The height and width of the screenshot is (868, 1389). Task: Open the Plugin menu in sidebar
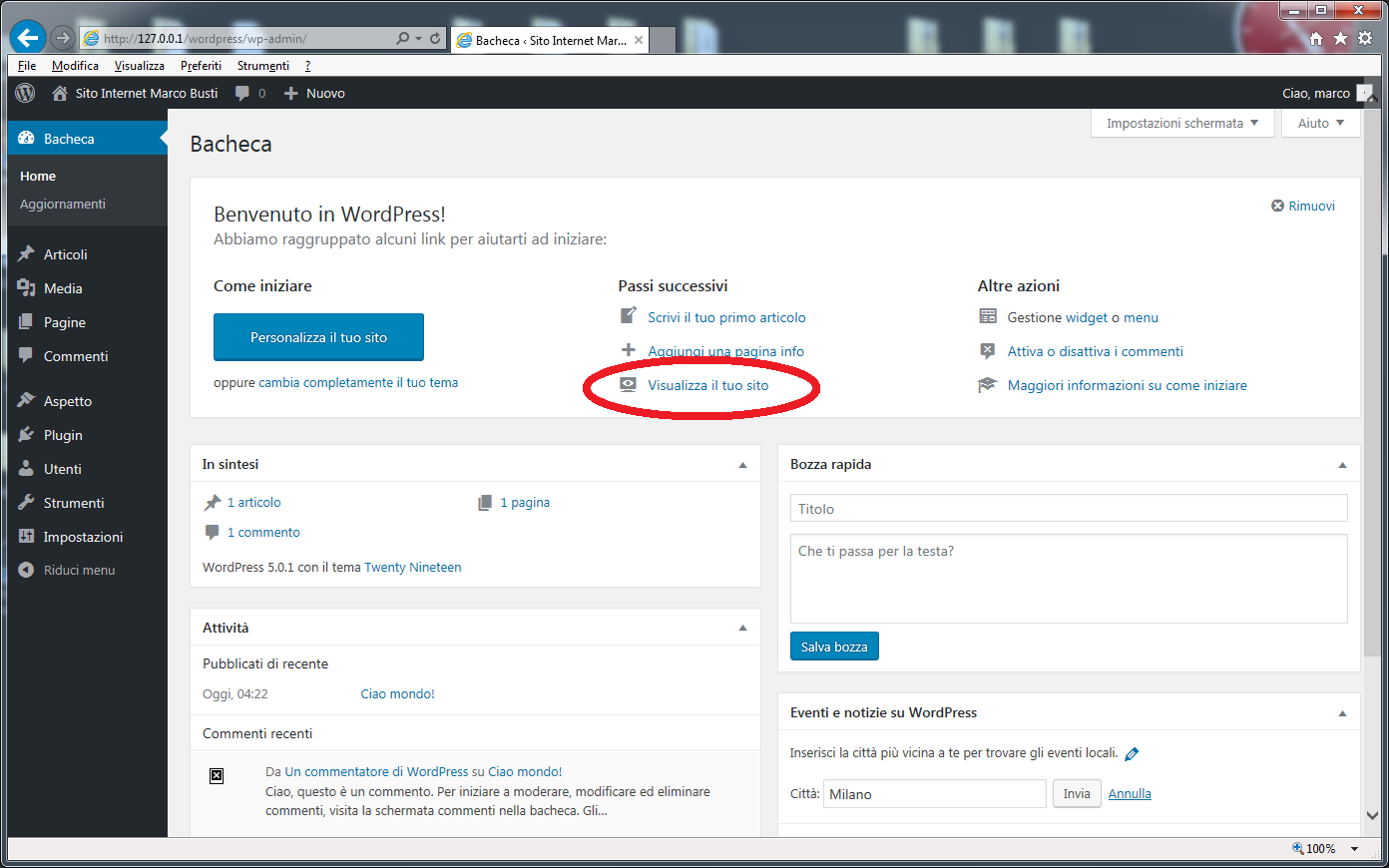63,435
